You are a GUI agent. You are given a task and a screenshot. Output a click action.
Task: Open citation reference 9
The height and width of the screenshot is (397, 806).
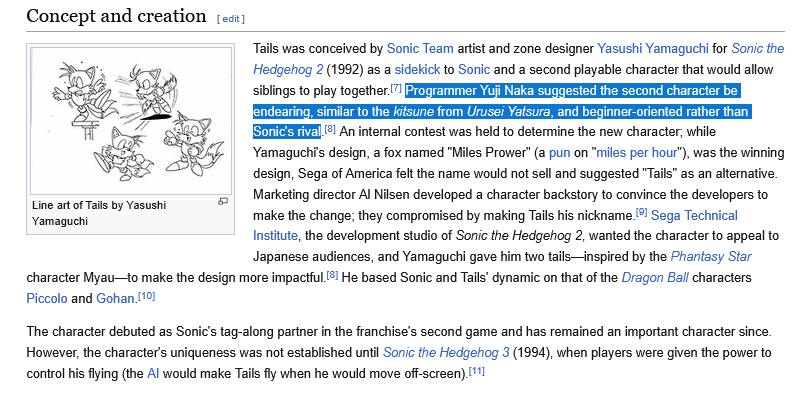click(x=642, y=212)
